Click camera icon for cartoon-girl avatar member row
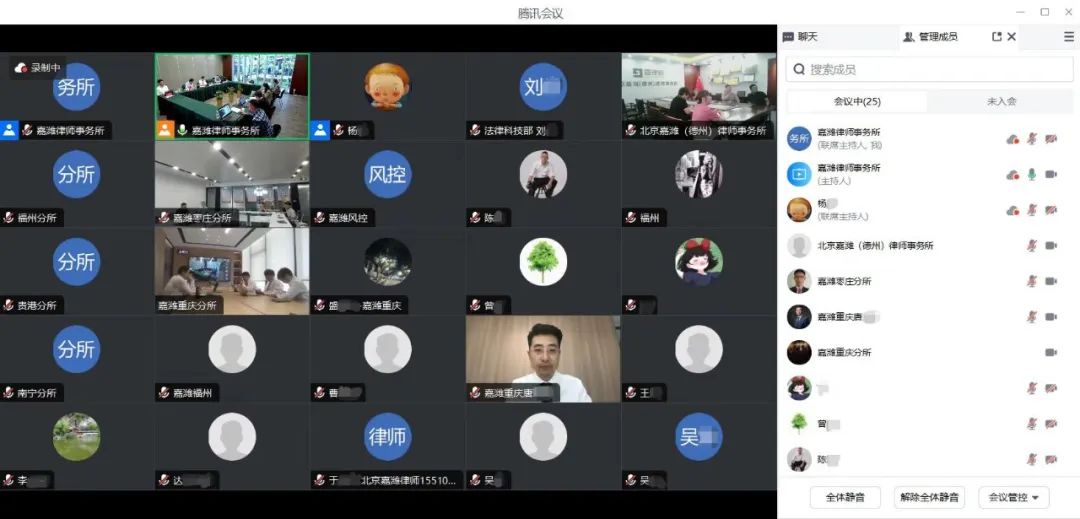The image size is (1080, 519). click(x=1050, y=388)
